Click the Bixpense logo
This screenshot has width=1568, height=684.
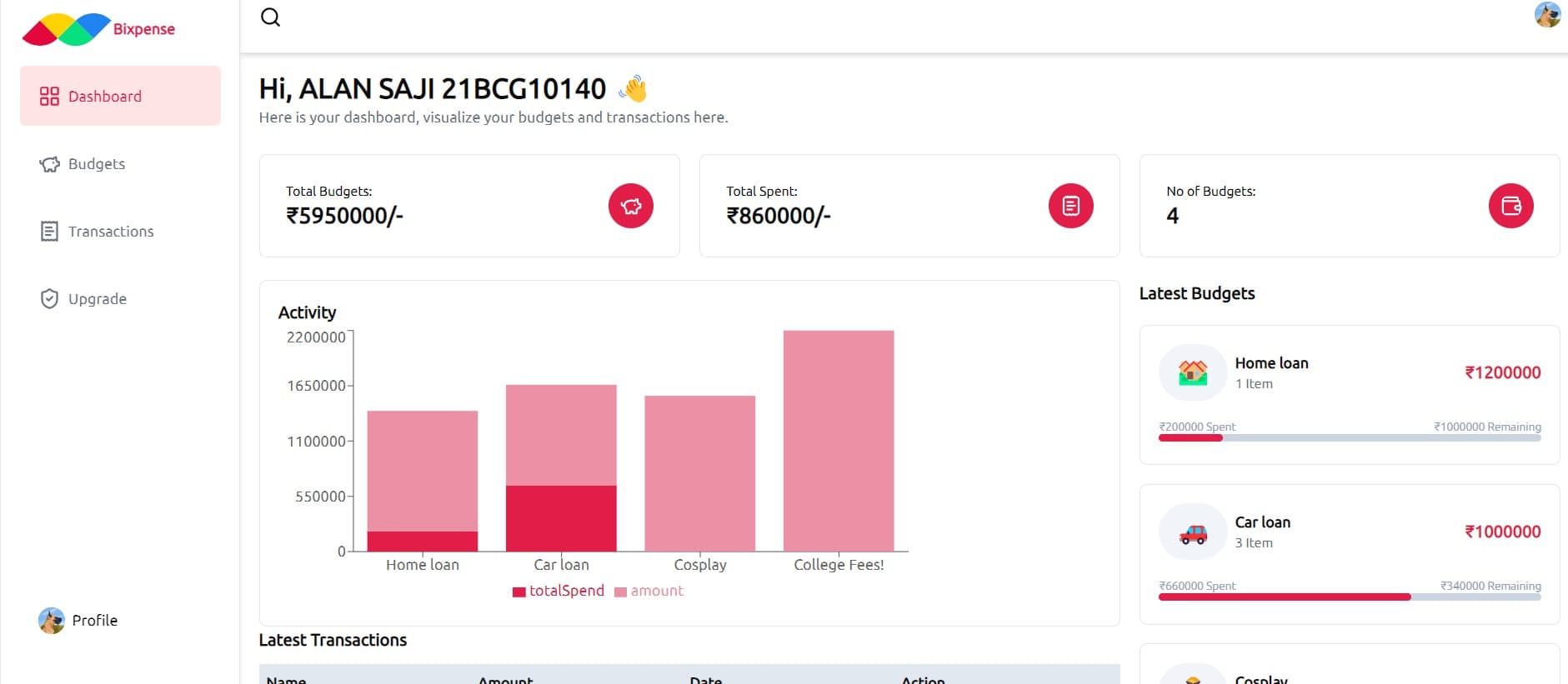pos(98,29)
